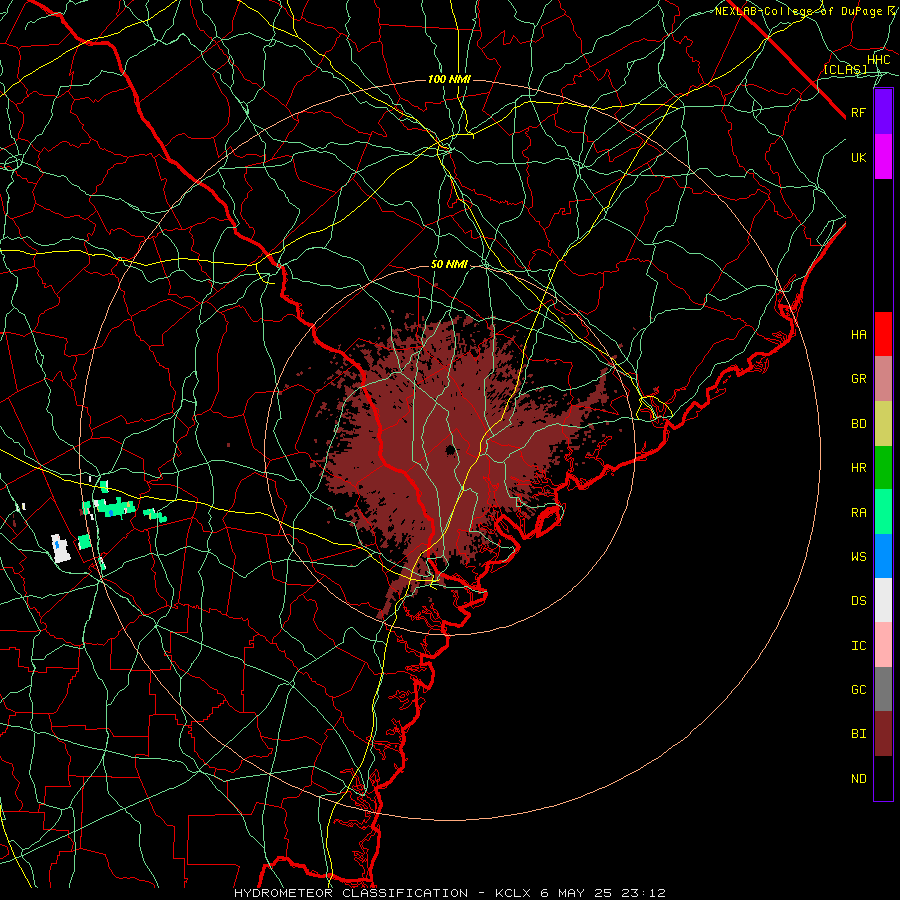Click the WS blue legend swatch

click(x=883, y=556)
